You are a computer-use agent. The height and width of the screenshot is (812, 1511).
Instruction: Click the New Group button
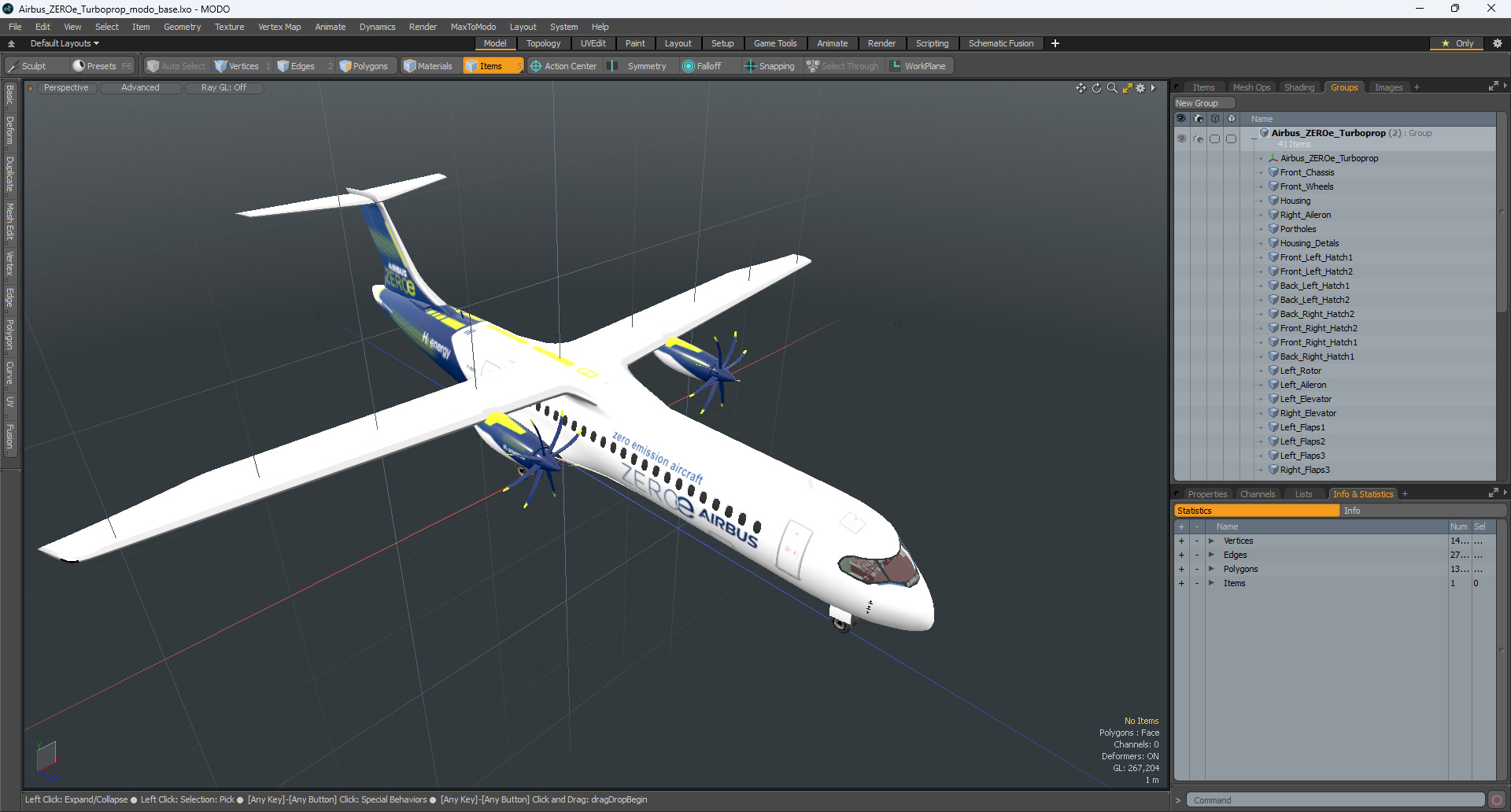(x=1204, y=103)
